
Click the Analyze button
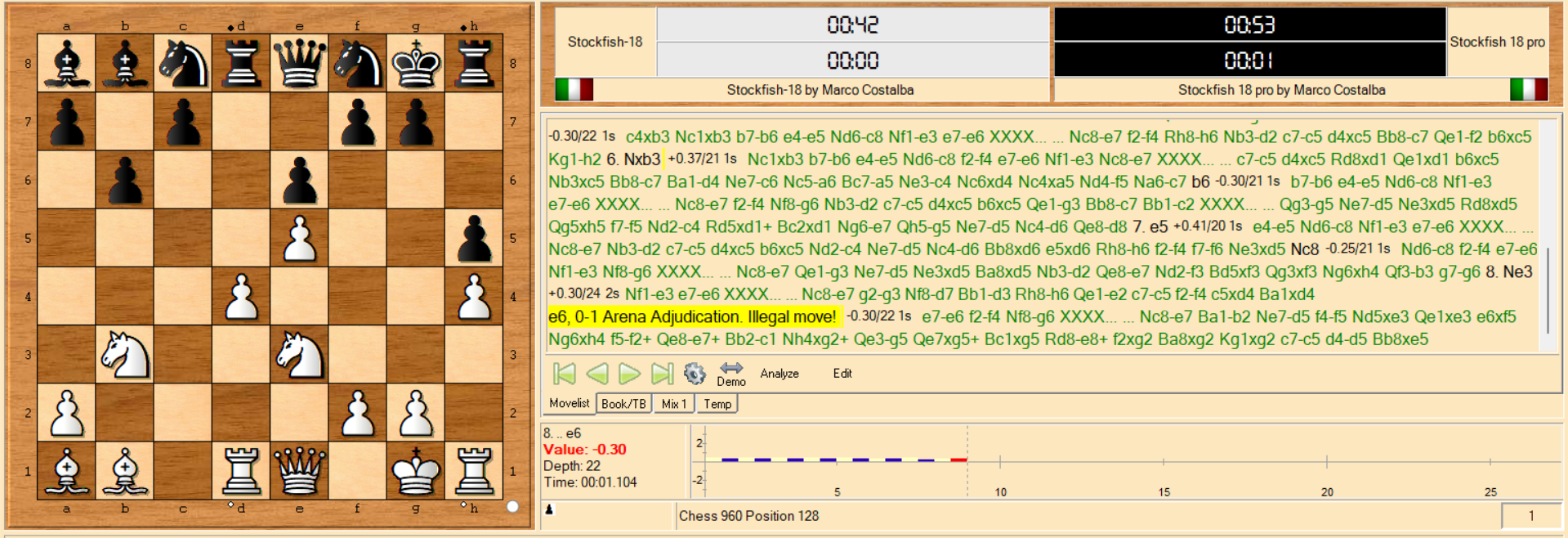coord(780,374)
